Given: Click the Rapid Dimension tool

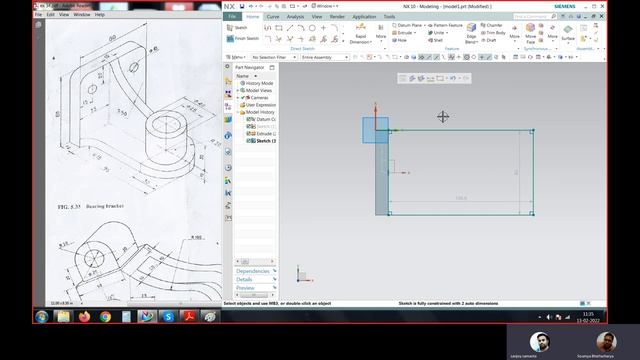Looking at the screenshot, I should pos(360,33).
